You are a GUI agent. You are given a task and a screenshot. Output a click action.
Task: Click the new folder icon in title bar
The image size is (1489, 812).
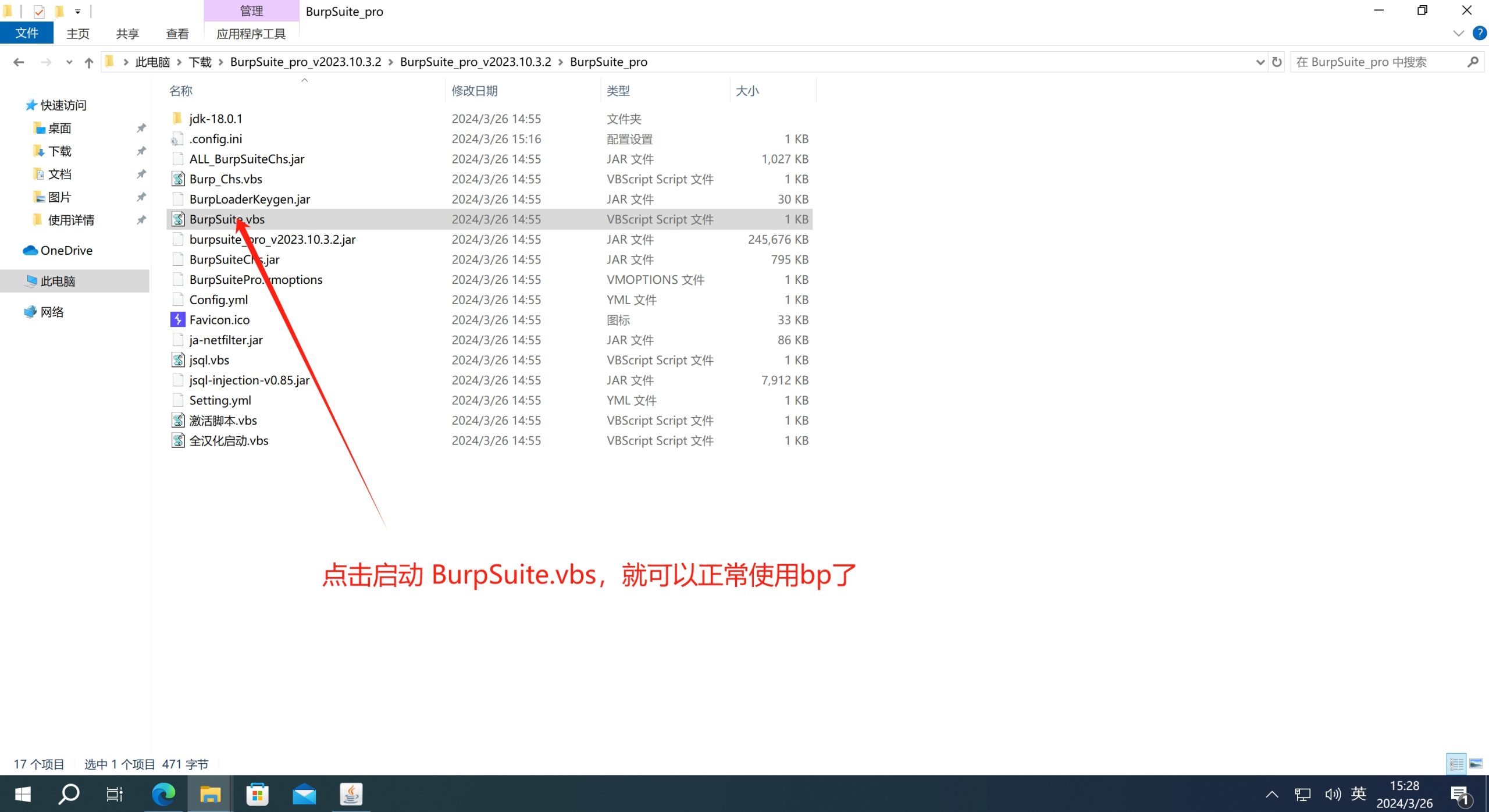(x=59, y=11)
